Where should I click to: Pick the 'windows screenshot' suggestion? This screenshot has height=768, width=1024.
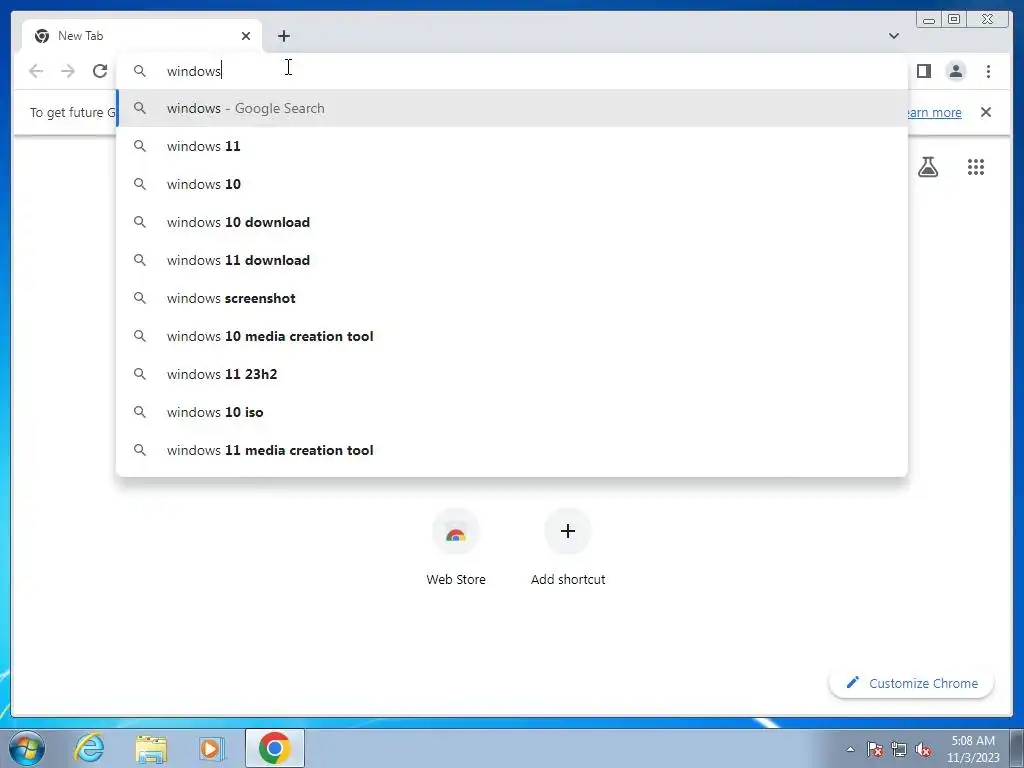click(x=512, y=298)
